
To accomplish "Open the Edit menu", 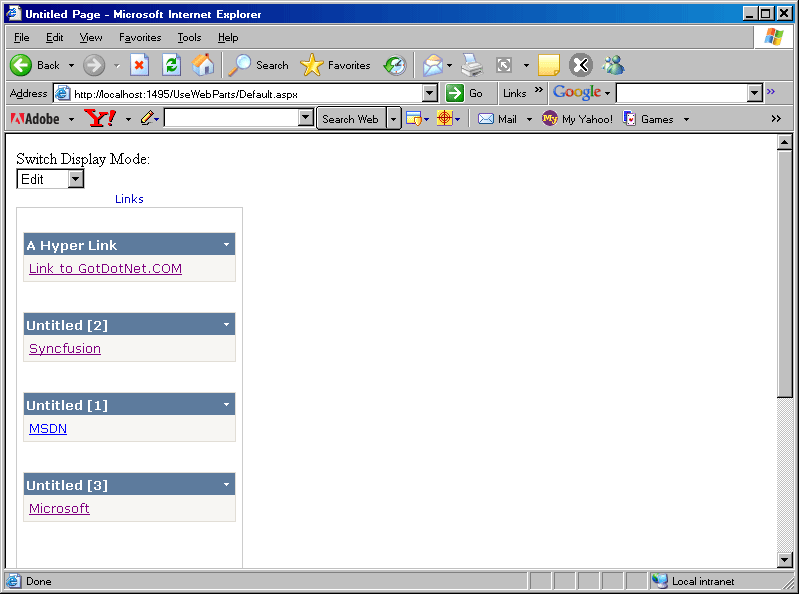I will tap(55, 37).
